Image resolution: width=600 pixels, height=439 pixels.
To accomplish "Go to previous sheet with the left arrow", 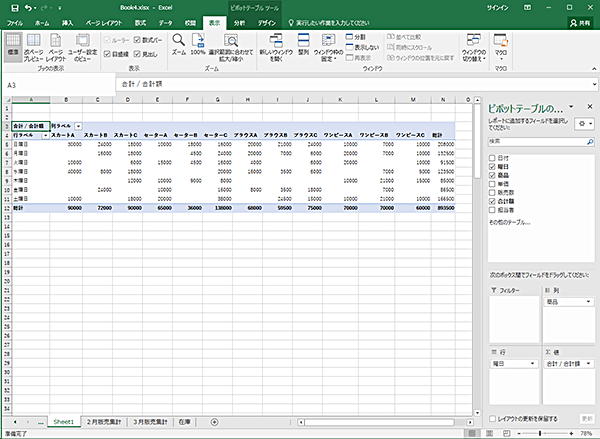I will point(15,422).
